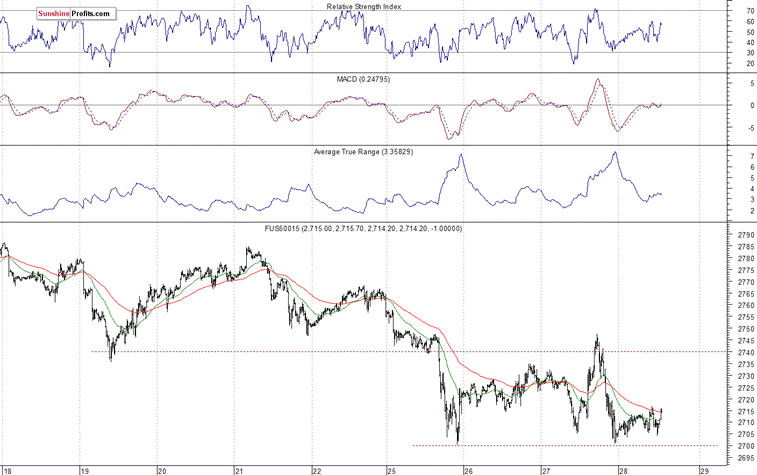Select date label 19 on time axis
The height and width of the screenshot is (475, 757).
[x=84, y=470]
